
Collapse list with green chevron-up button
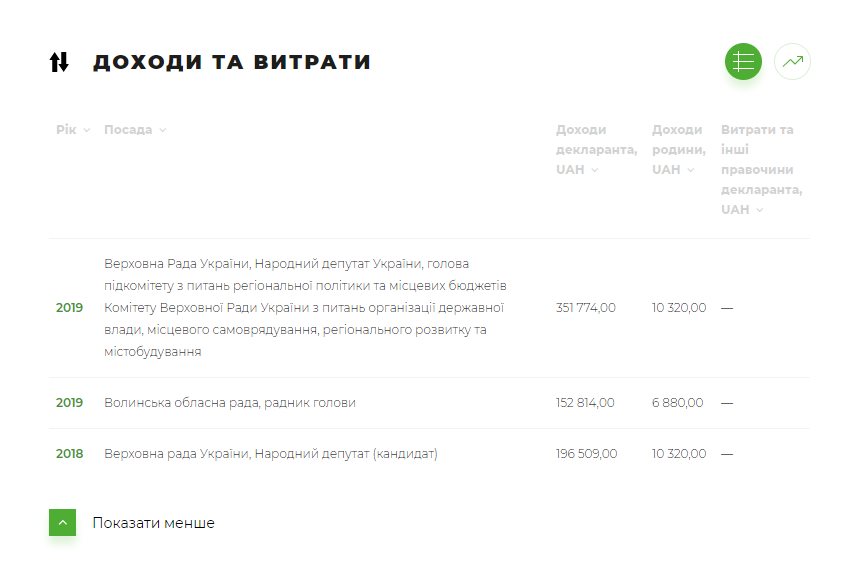click(x=62, y=522)
